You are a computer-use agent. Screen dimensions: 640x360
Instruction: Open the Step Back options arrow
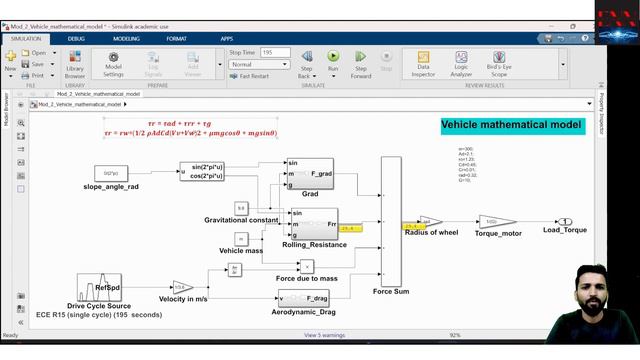click(x=314, y=76)
